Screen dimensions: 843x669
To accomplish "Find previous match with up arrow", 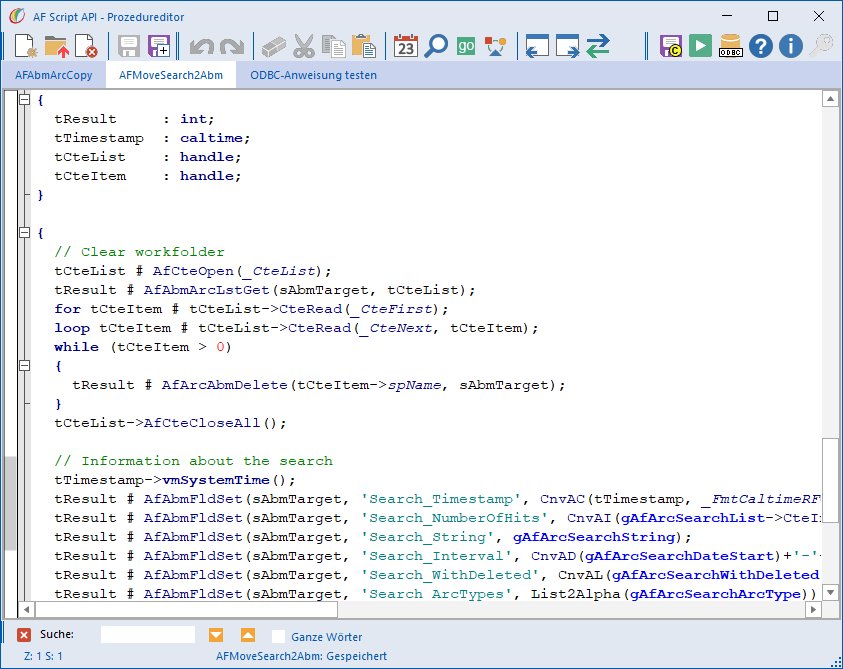I will (248, 635).
